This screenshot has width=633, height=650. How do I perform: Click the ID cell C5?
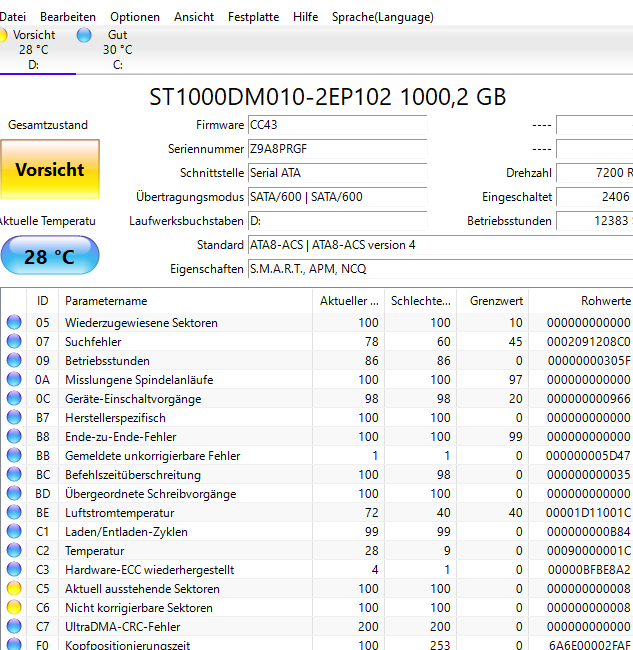coord(42,589)
